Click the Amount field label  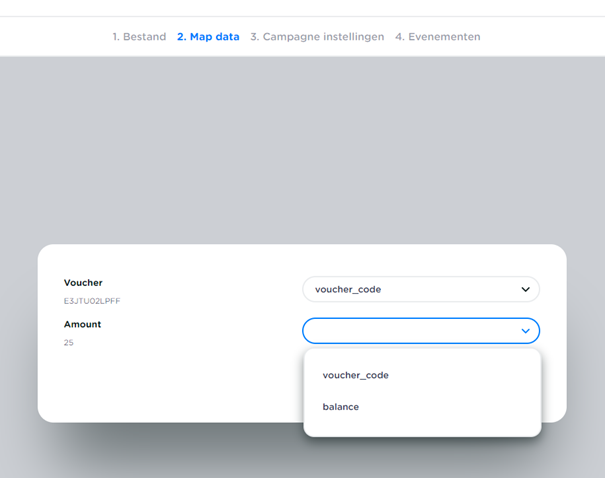[82, 324]
